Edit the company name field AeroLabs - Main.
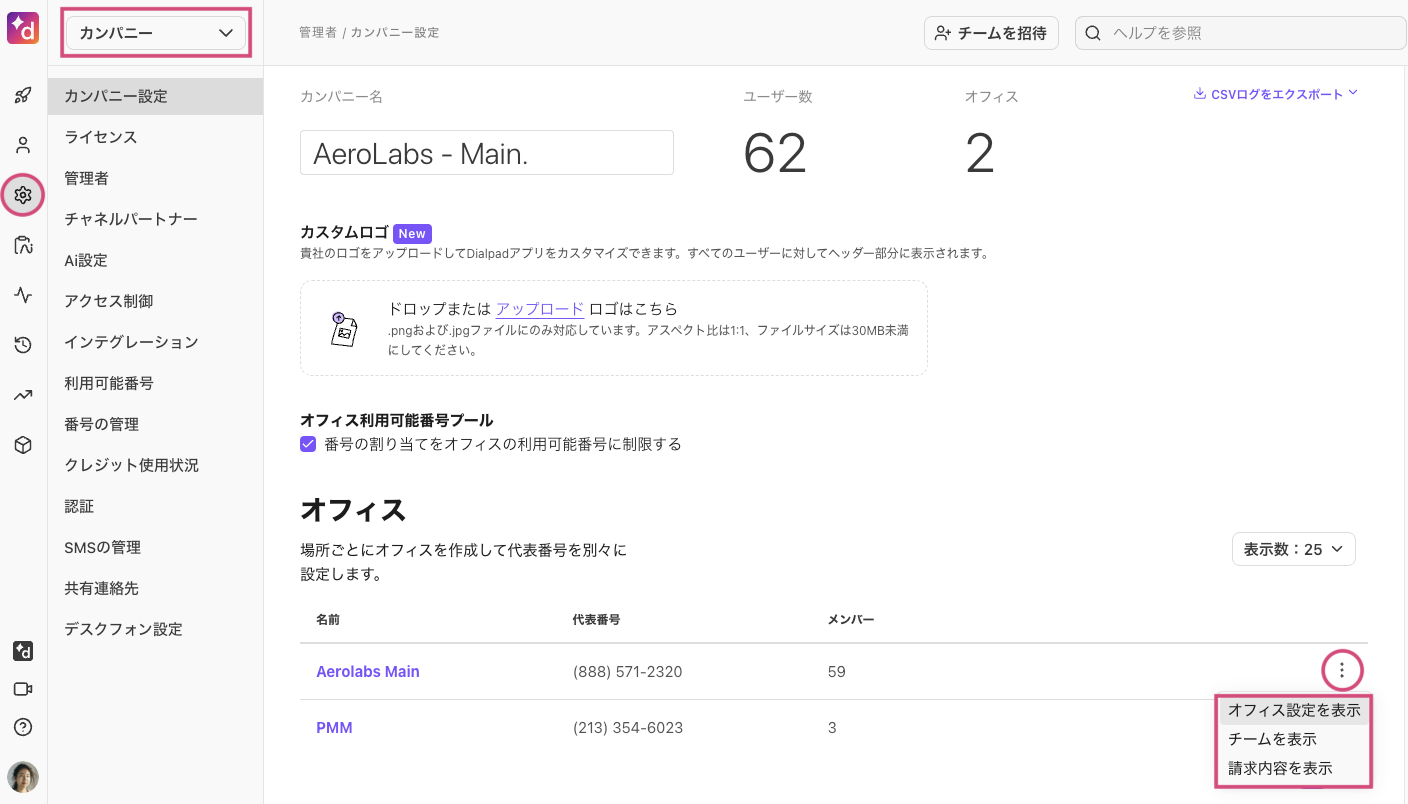 point(487,153)
